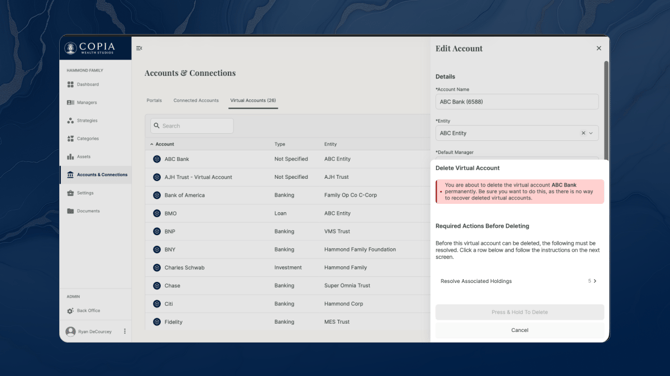
Task: Select the Virtual Accounts (26) tab
Action: (253, 100)
